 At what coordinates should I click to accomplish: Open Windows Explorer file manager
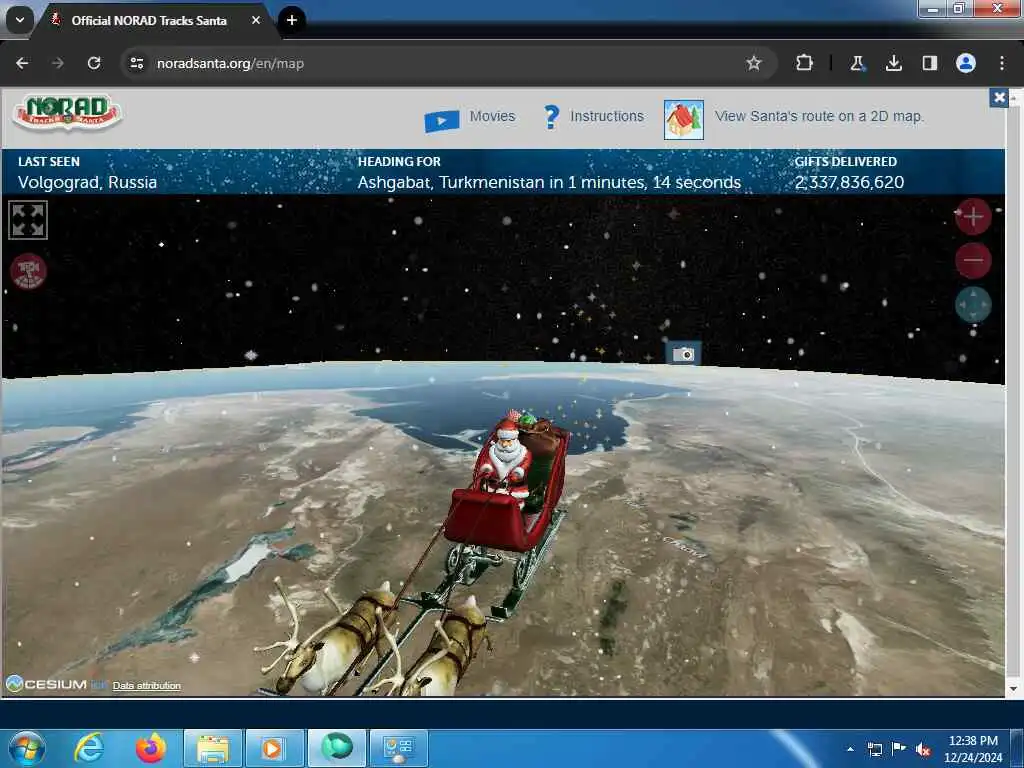(213, 748)
